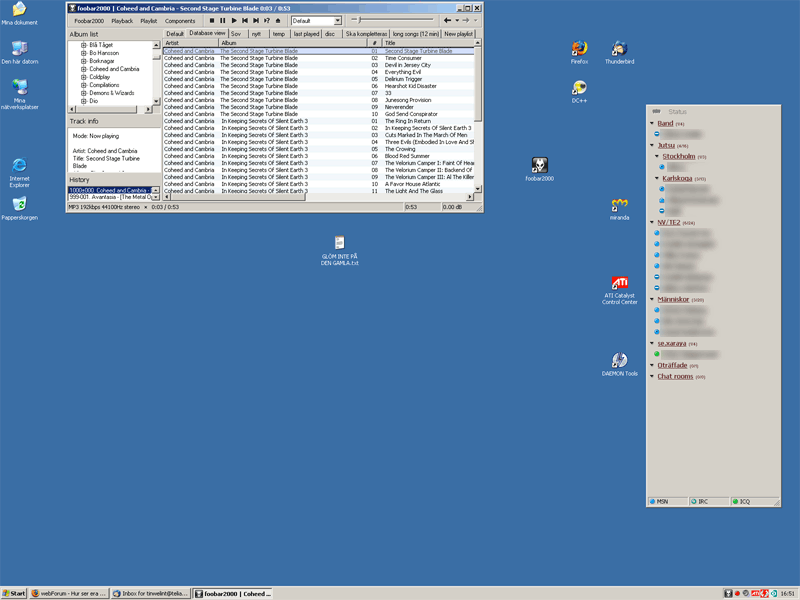Open the Playback menu
The image size is (800, 600).
coord(122,21)
